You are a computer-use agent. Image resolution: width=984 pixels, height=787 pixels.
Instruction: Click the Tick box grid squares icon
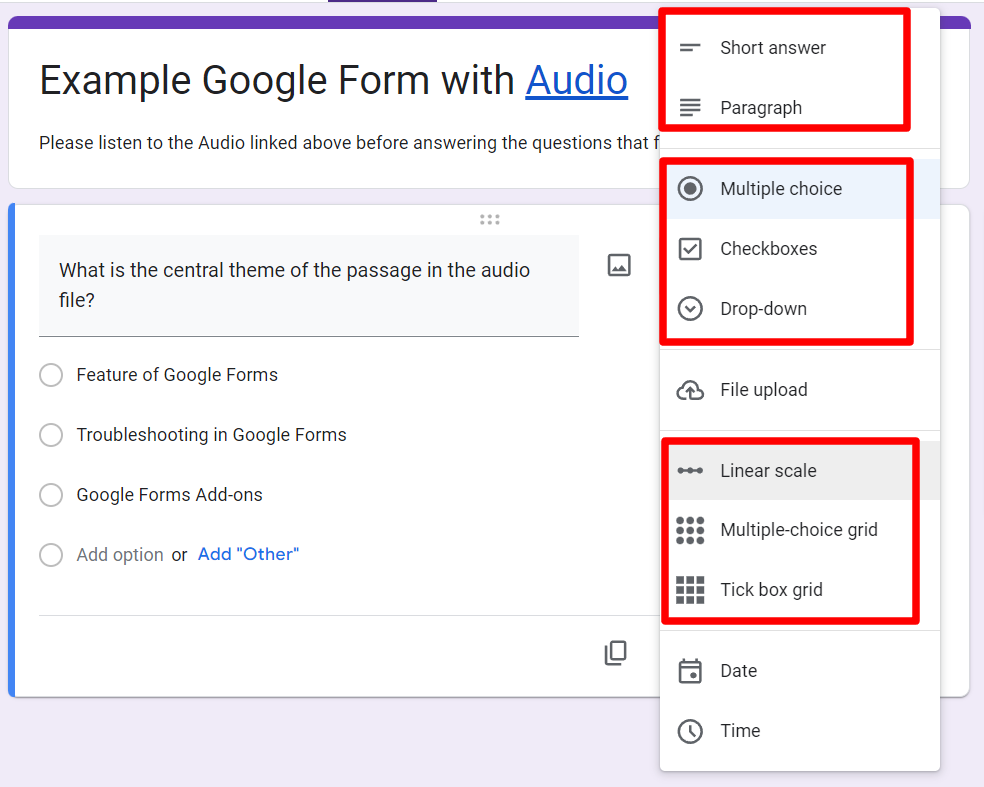pyautogui.click(x=690, y=590)
